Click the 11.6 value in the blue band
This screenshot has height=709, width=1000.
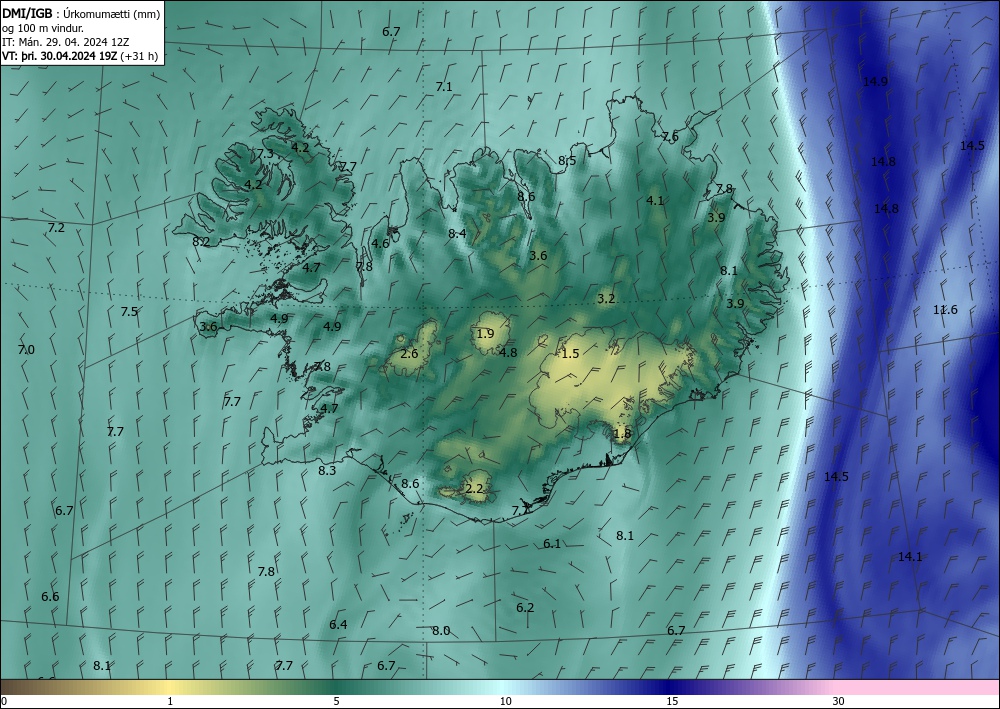945,310
